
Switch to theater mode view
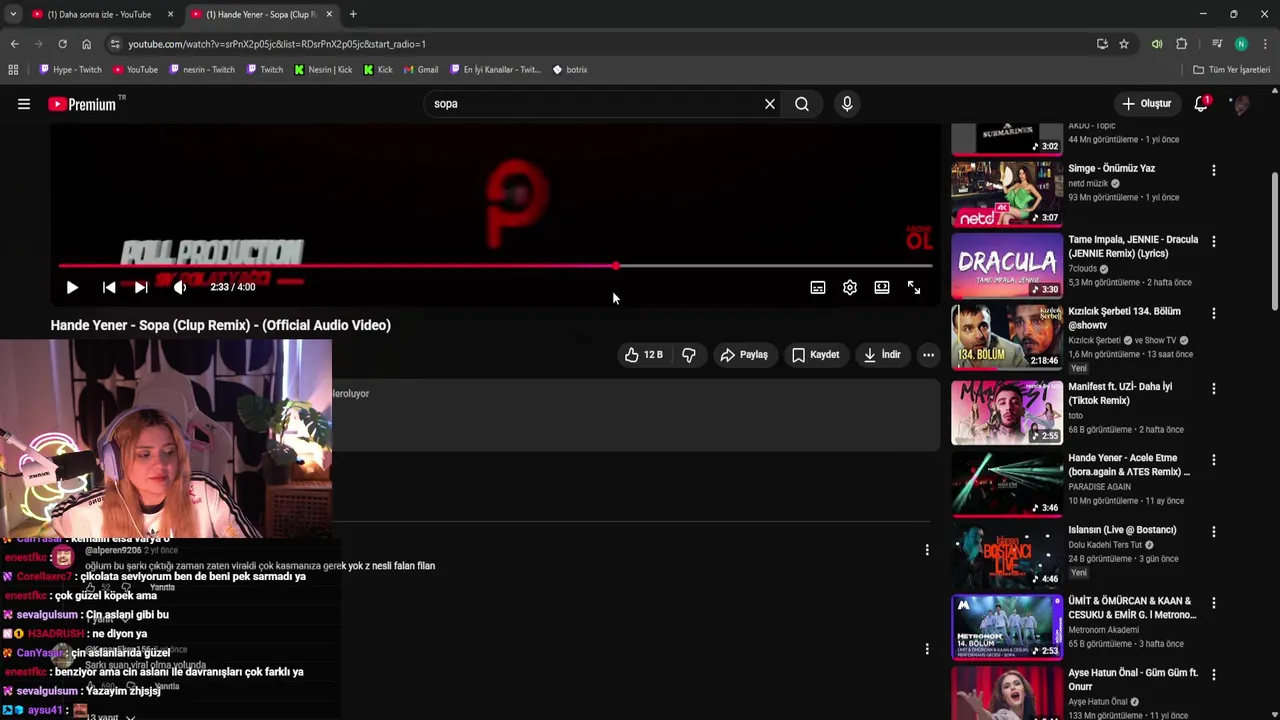pyautogui.click(x=881, y=287)
